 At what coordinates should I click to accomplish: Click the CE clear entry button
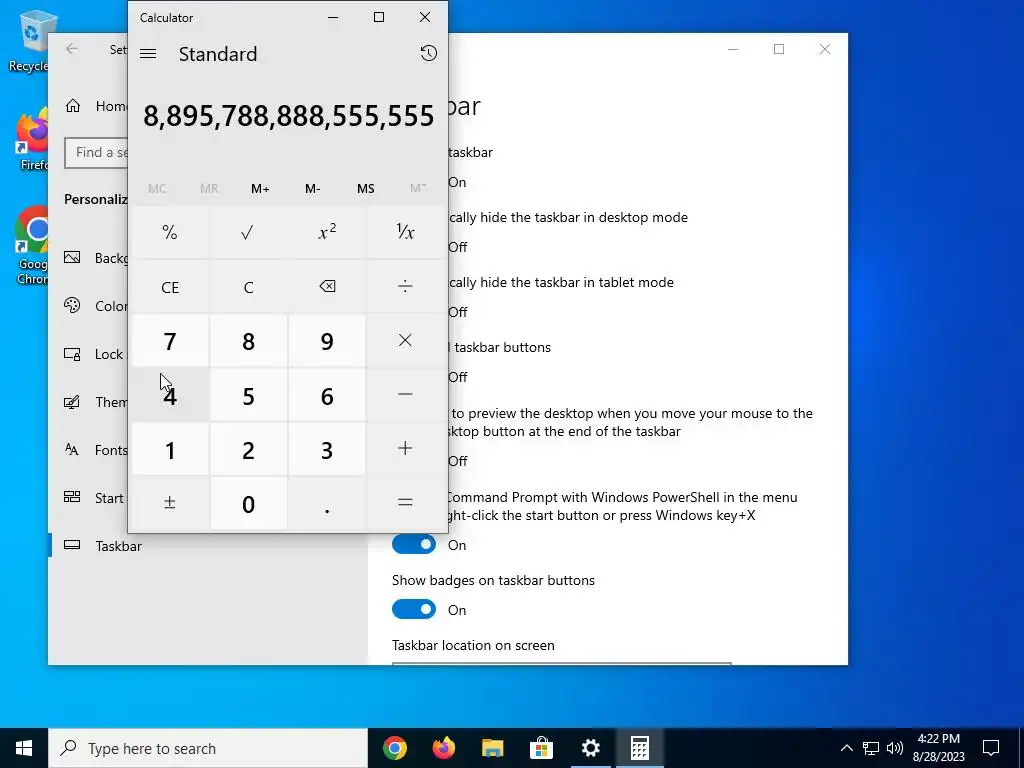(x=170, y=287)
